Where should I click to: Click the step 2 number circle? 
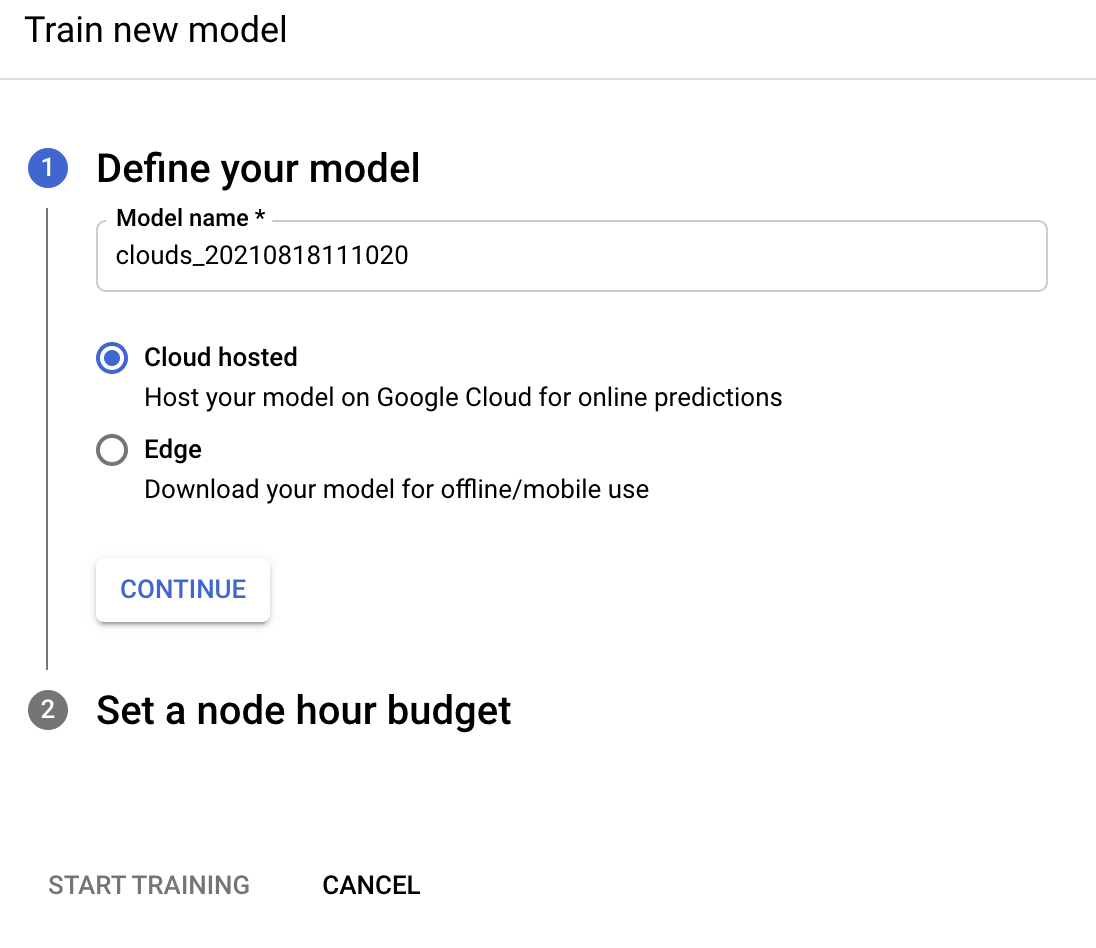(x=48, y=711)
